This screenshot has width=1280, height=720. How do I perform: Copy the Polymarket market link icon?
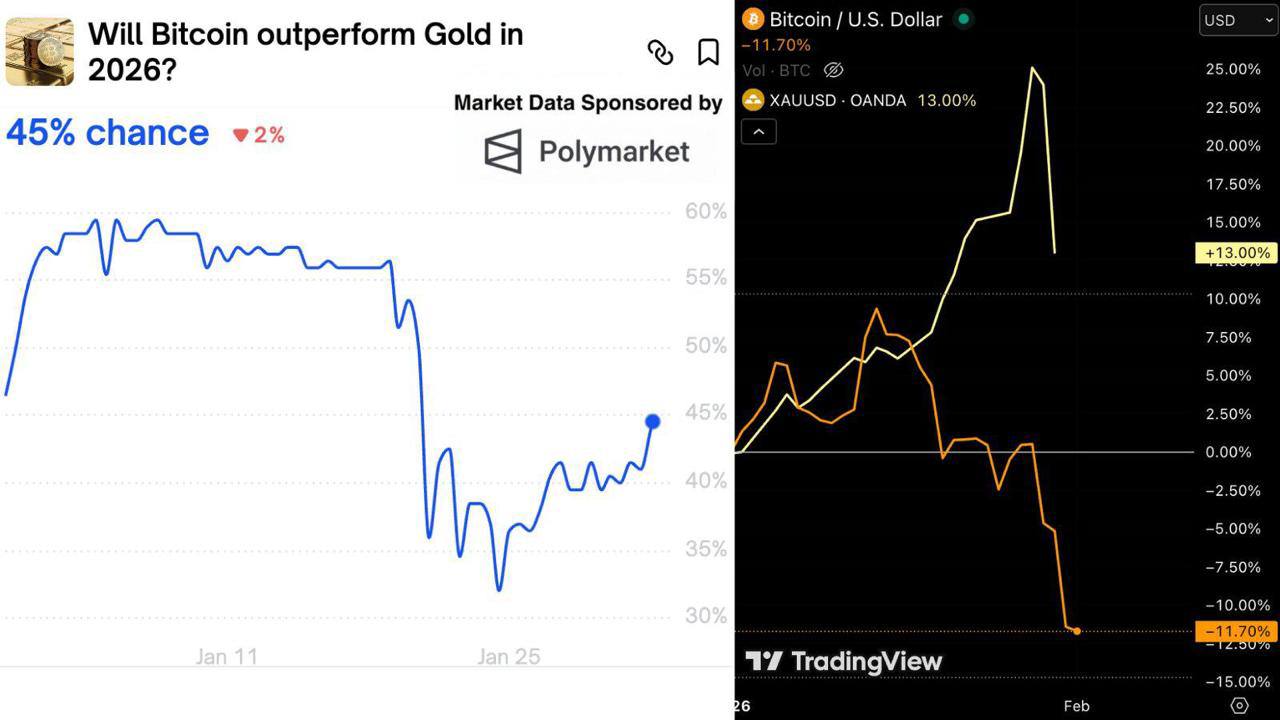point(660,52)
